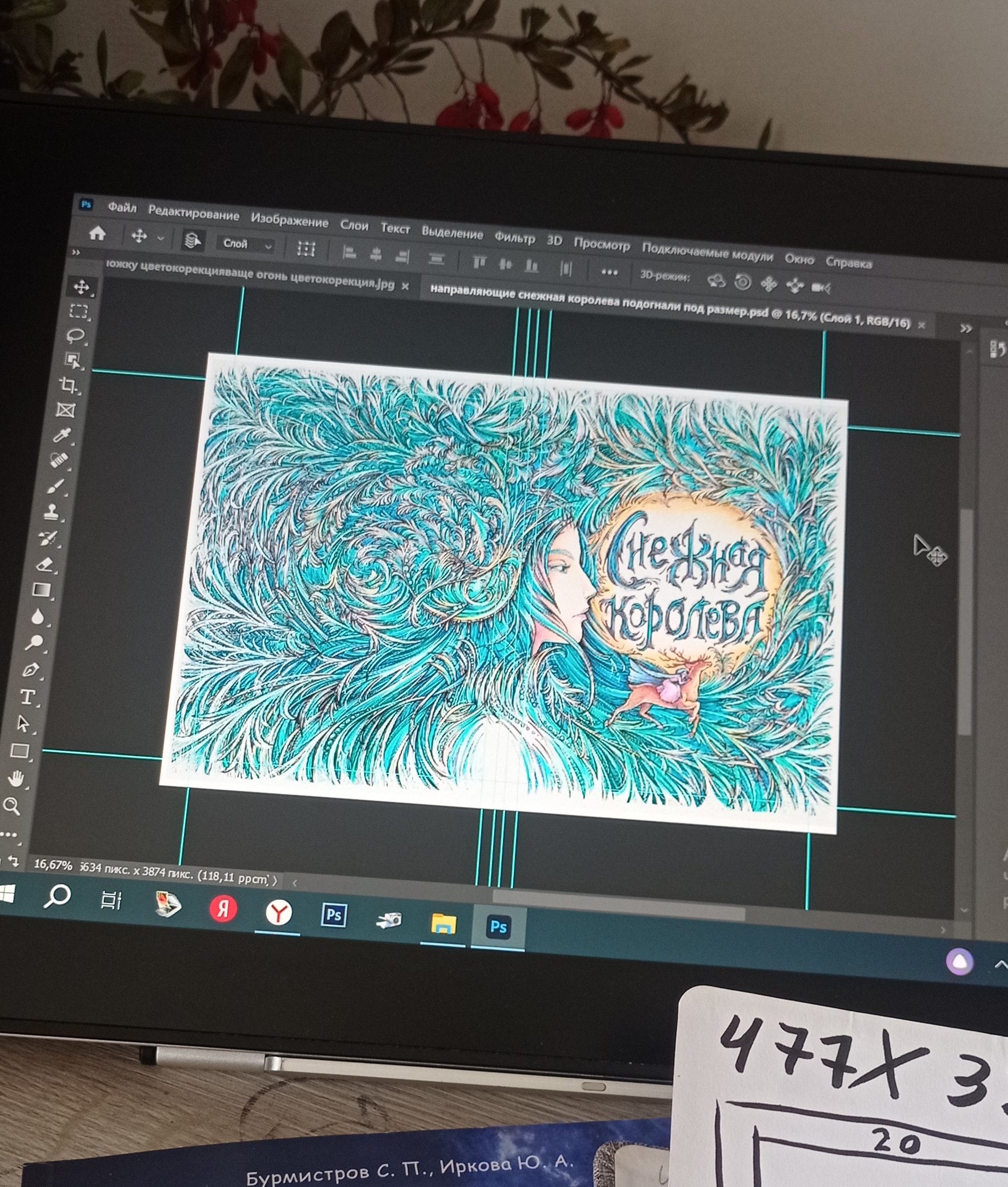
Task: Show hidden system tray icons arrow
Action: (1000, 964)
